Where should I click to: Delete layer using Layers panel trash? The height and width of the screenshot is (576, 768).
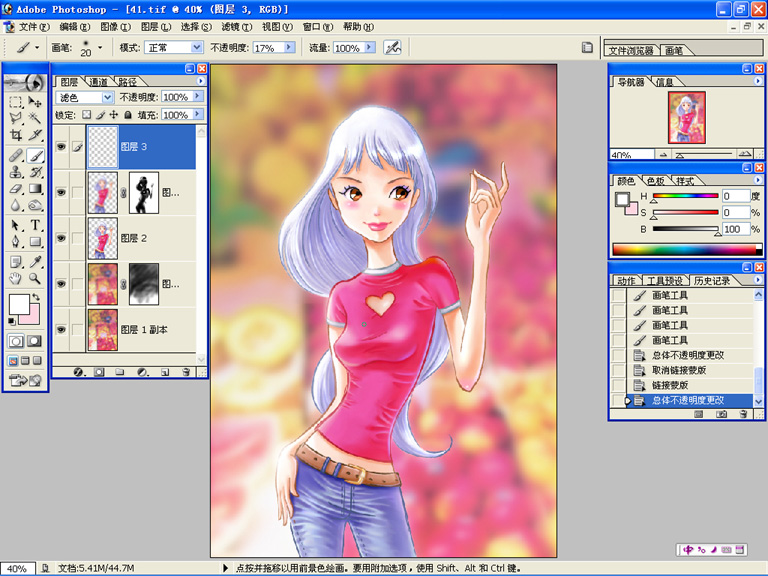186,372
